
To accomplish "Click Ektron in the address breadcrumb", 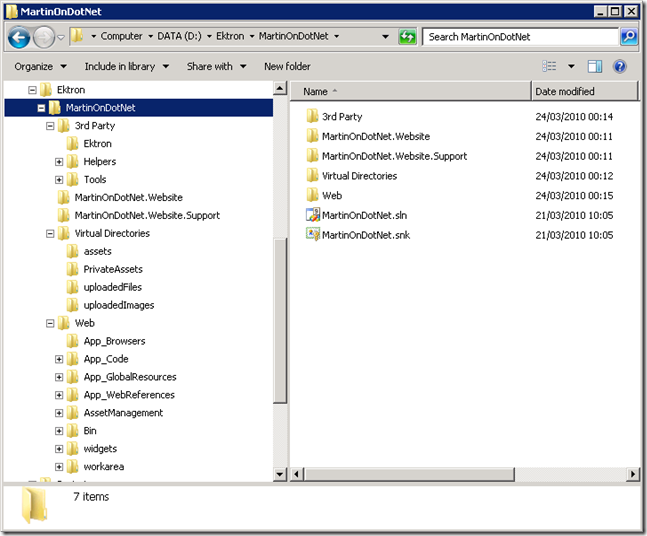I will tap(230, 36).
